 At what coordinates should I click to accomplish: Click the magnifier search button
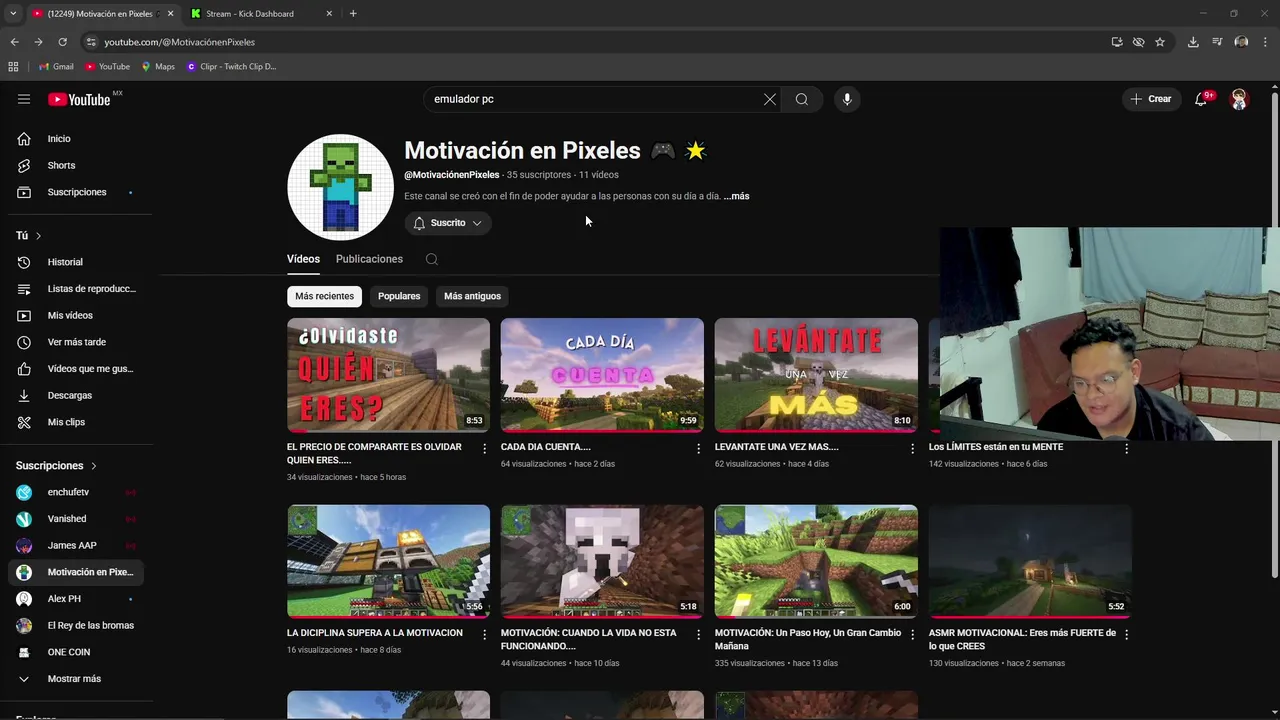802,99
